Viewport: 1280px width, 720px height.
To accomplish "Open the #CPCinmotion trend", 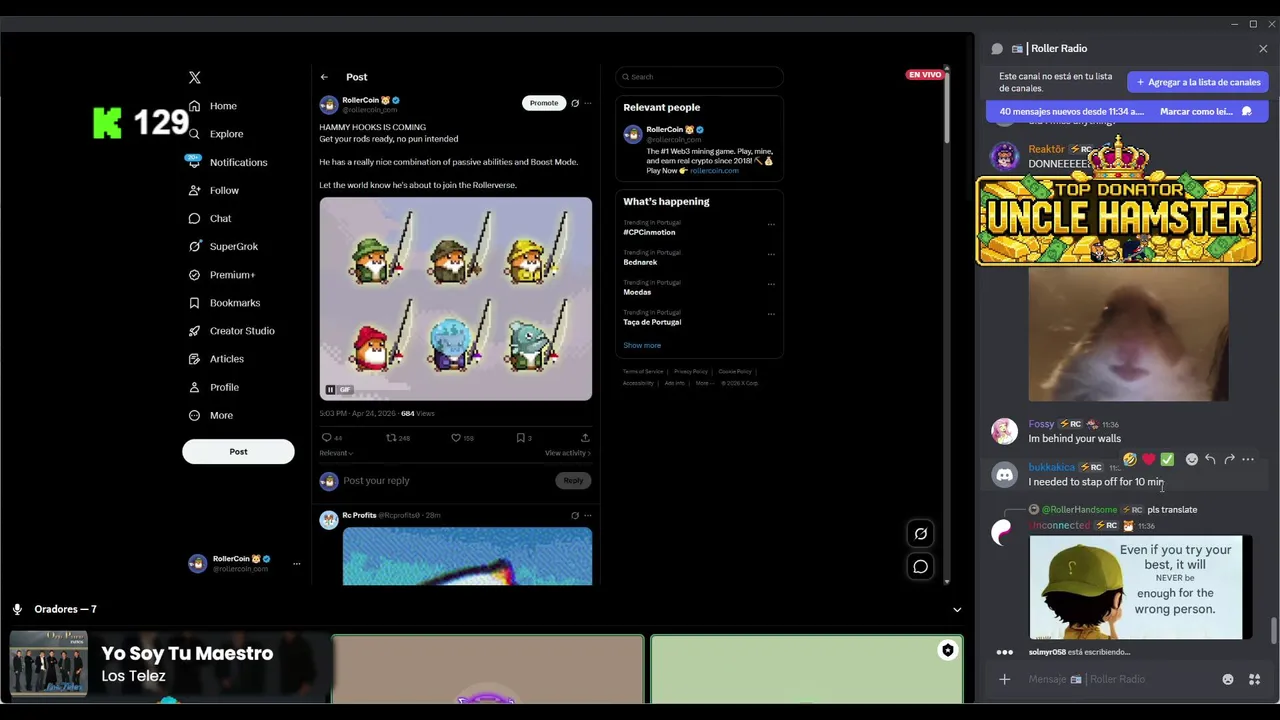I will tap(649, 232).
